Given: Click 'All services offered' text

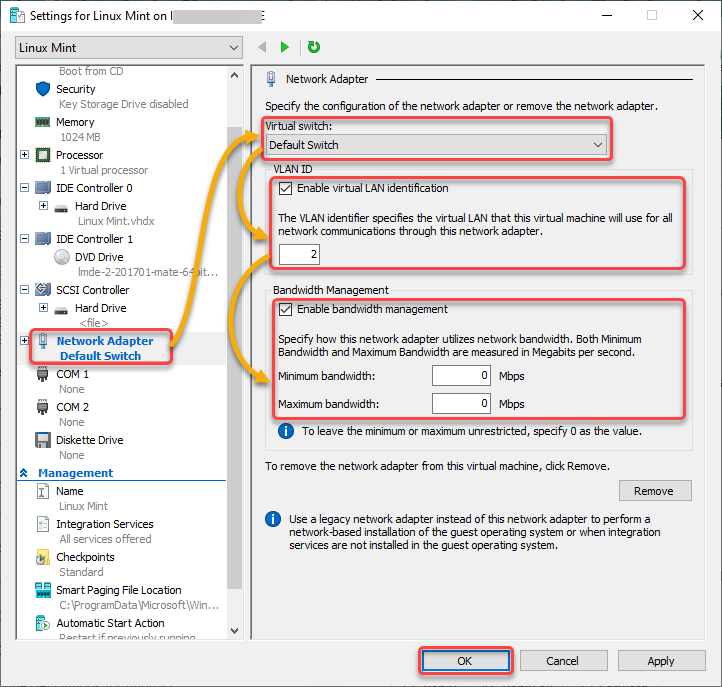Looking at the screenshot, I should [x=105, y=539].
